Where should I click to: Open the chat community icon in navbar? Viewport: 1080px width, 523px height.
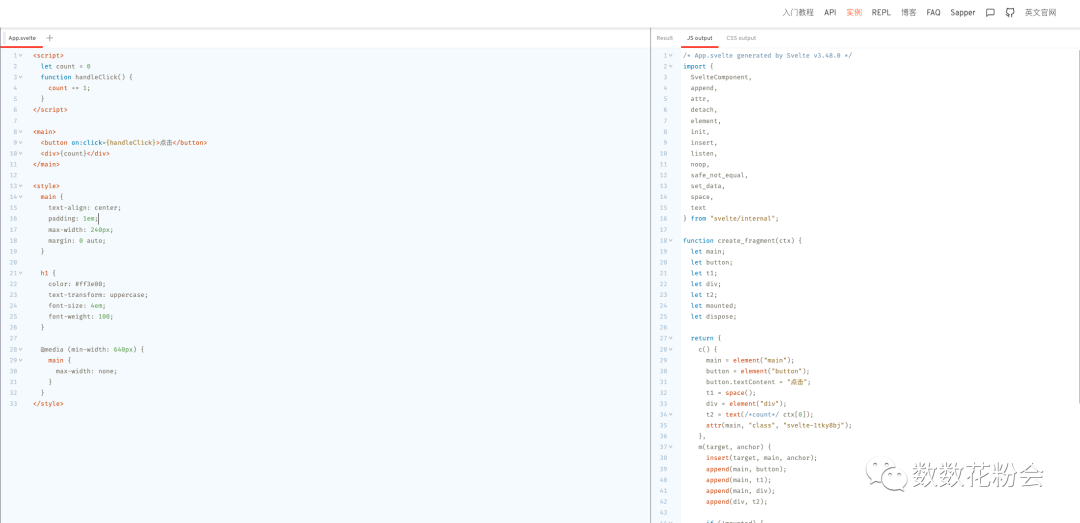tap(990, 12)
